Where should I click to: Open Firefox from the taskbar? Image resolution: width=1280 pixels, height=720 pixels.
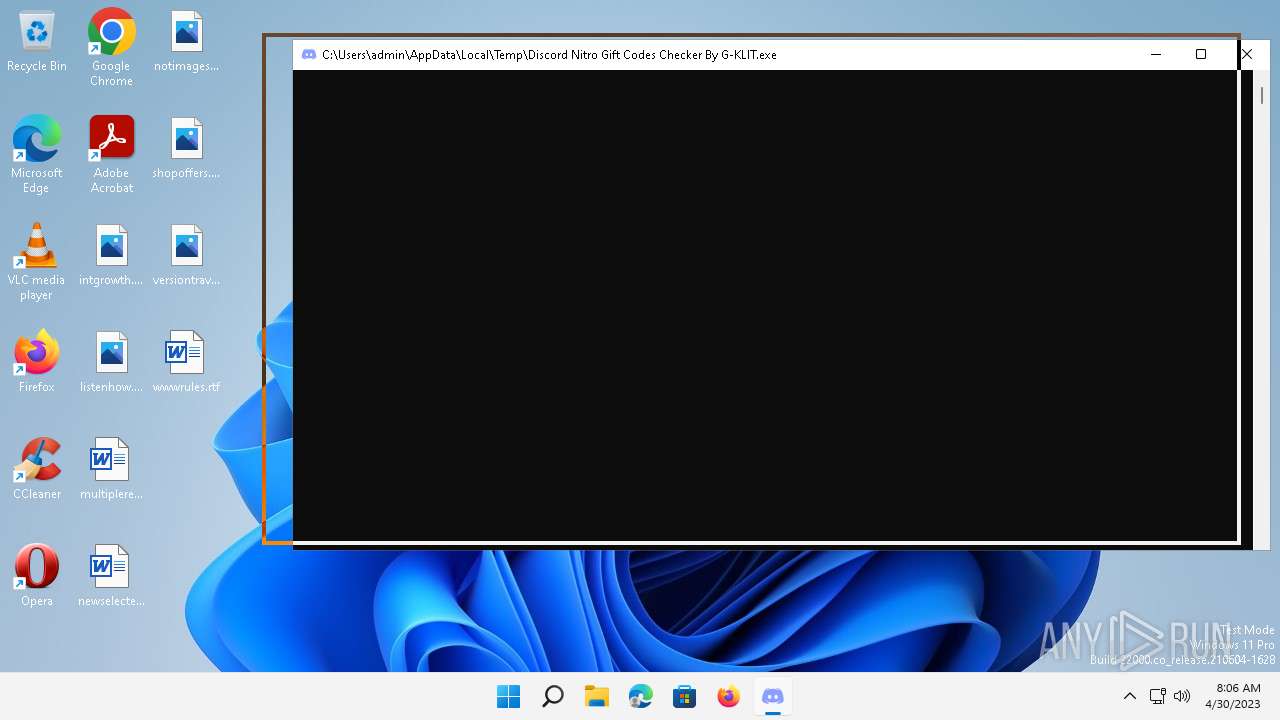pos(729,696)
